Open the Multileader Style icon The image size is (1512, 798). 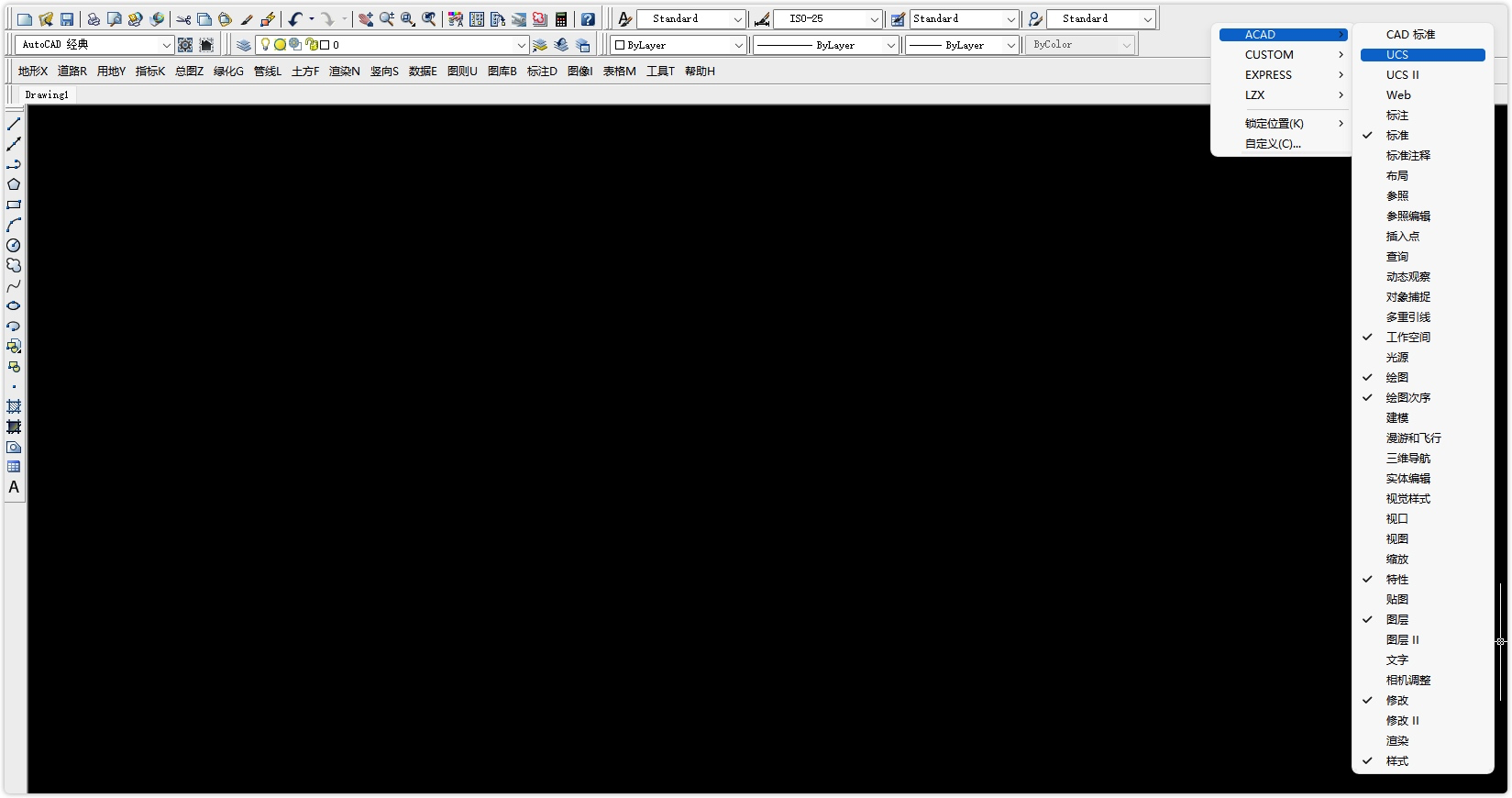(x=1035, y=19)
